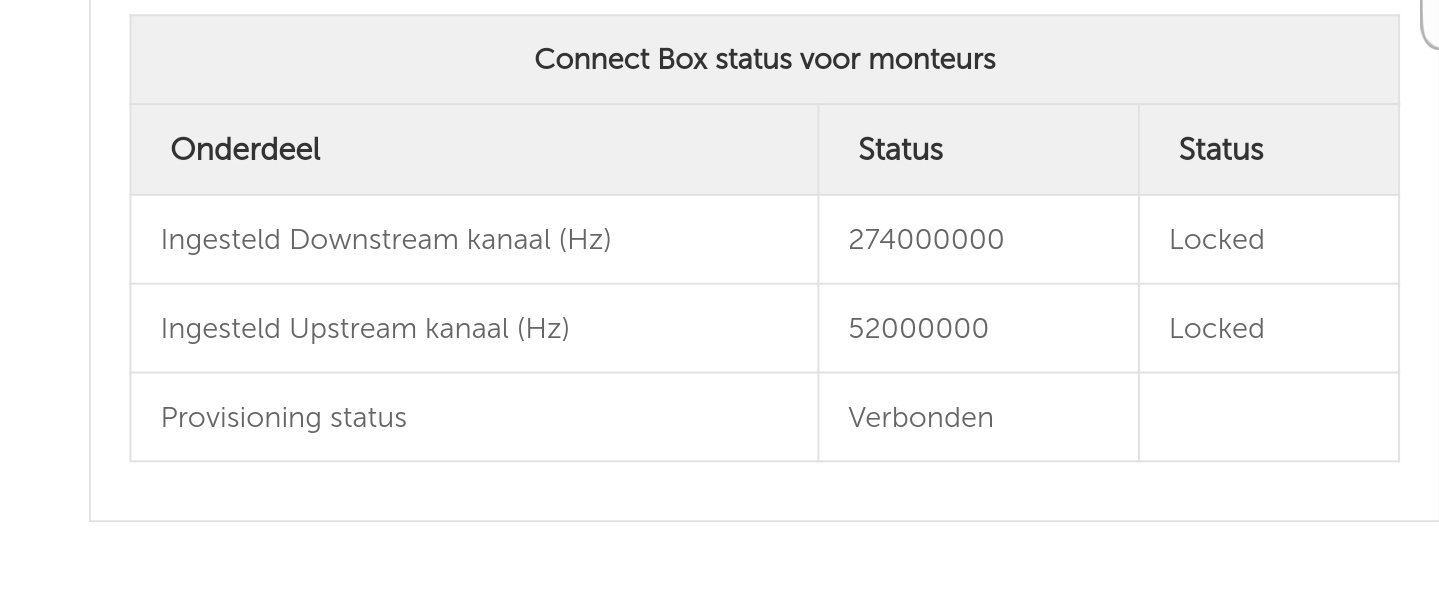
Task: Select the 'Provisioning status' row label
Action: click(x=284, y=418)
